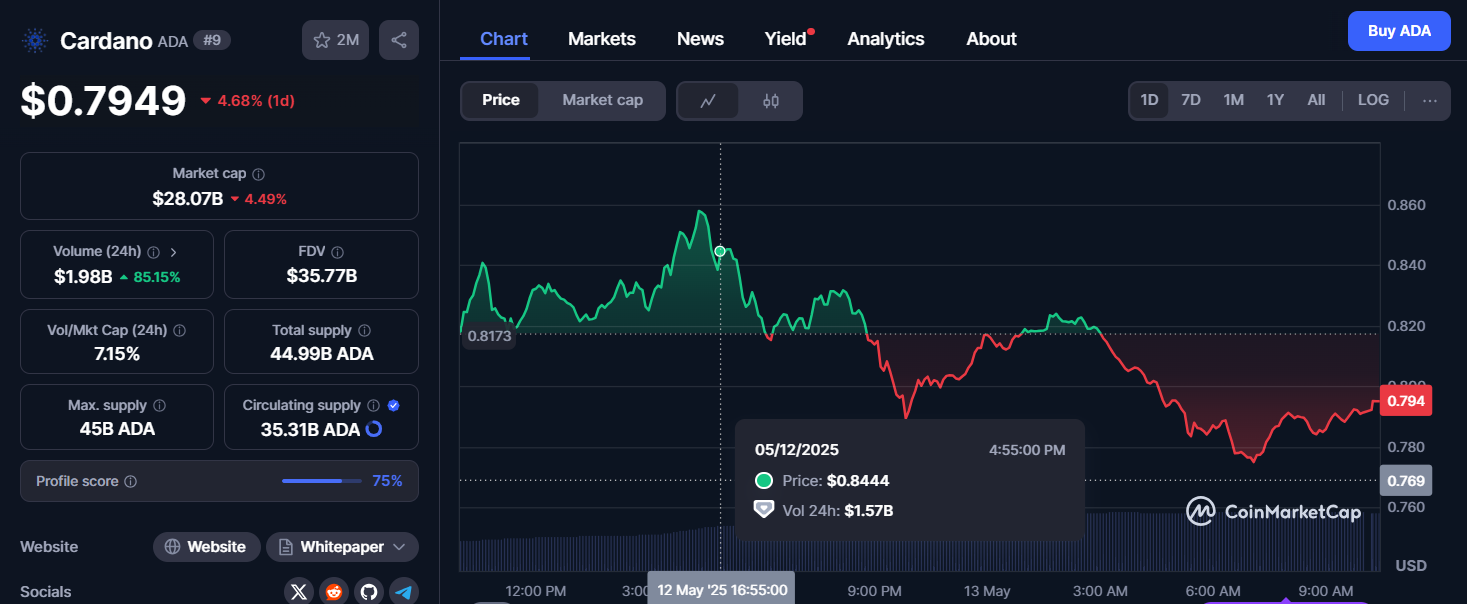This screenshot has width=1467, height=604.
Task: Expand Volume (24h) details arrow
Action: click(x=173, y=252)
